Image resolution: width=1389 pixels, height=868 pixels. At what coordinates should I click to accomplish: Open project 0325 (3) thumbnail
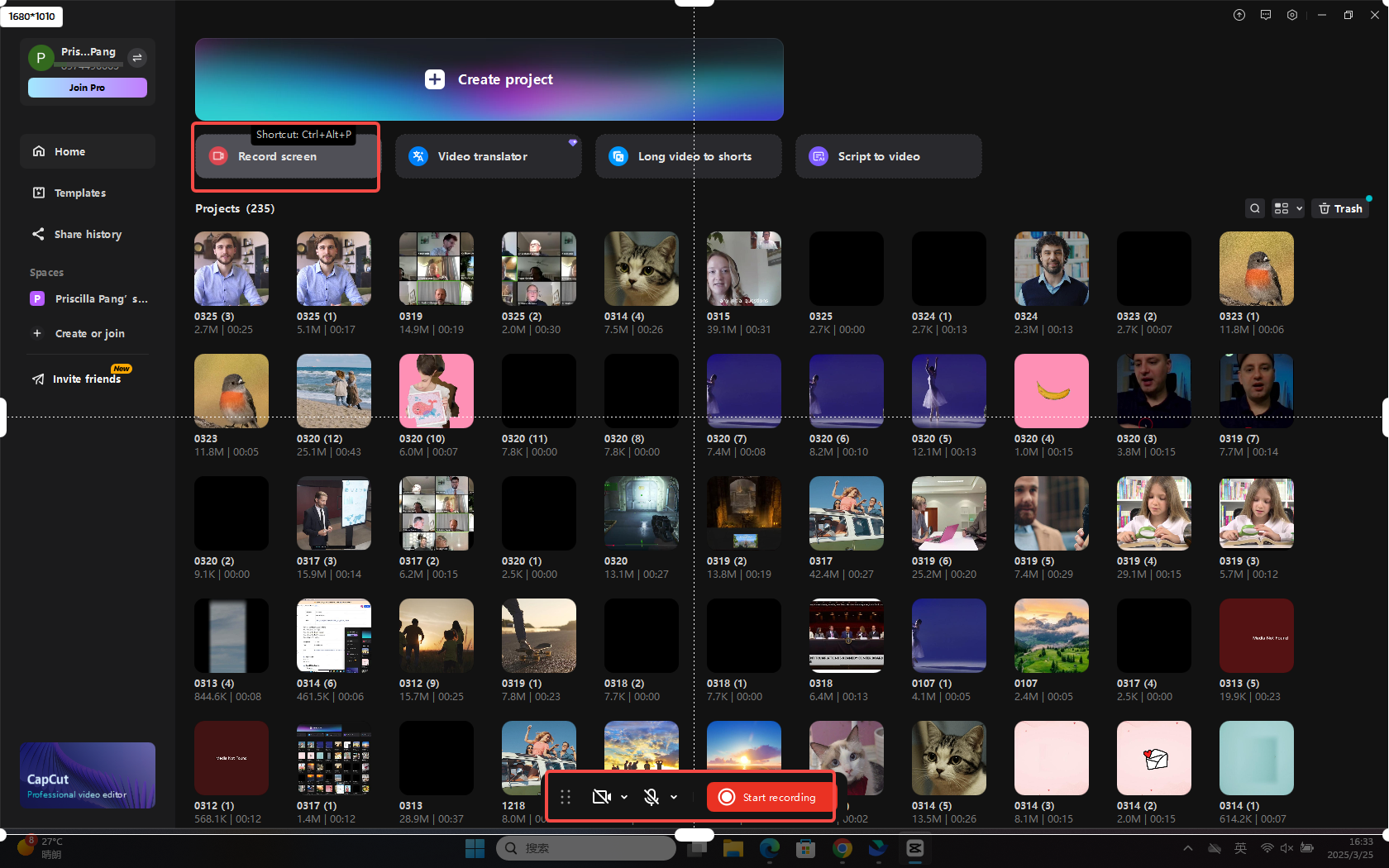(231, 268)
